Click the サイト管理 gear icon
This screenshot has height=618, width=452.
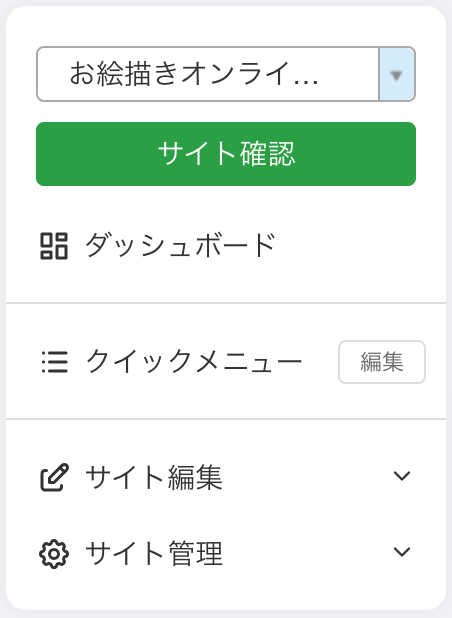point(54,554)
